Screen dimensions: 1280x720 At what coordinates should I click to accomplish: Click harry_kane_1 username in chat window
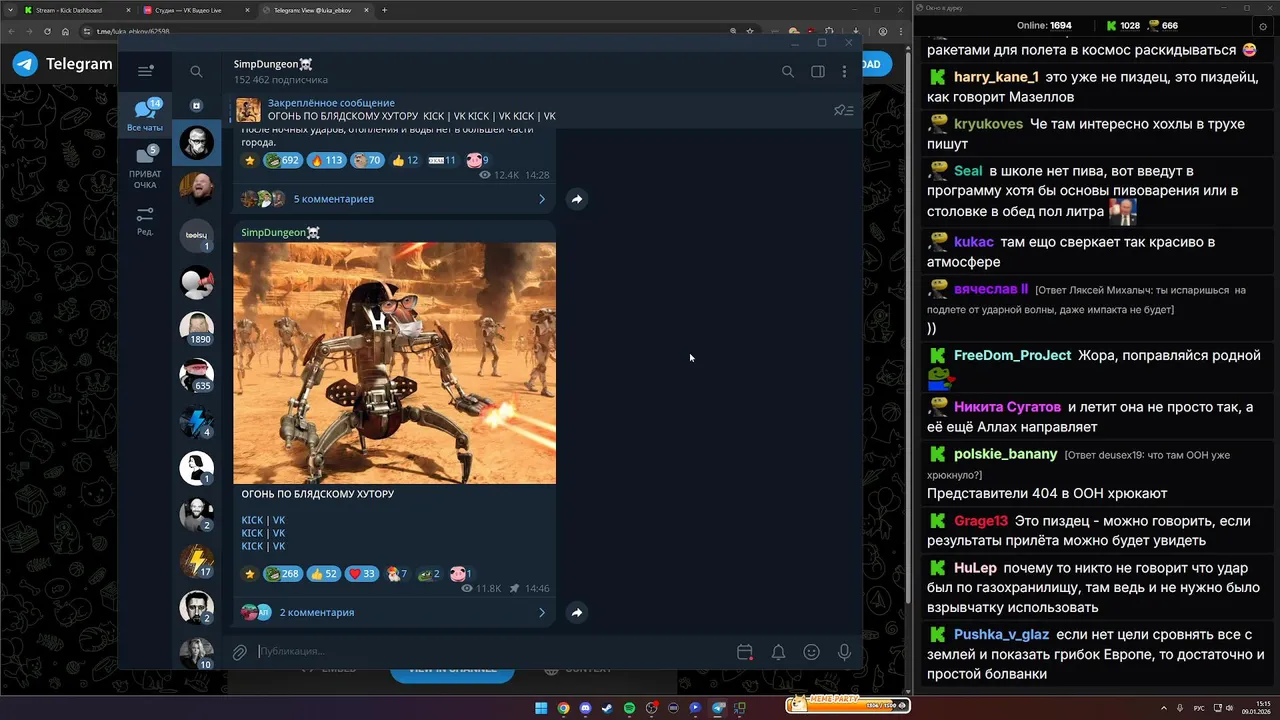point(996,77)
